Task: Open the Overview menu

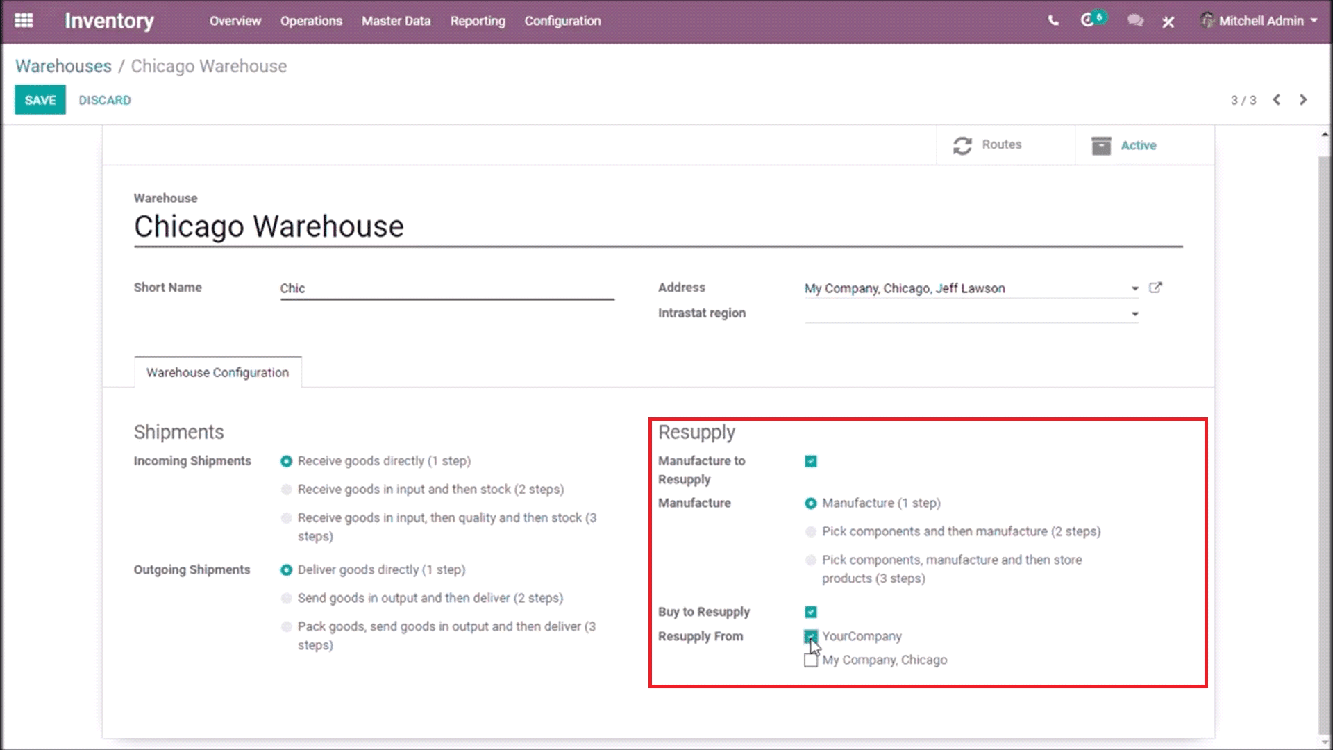Action: point(235,21)
